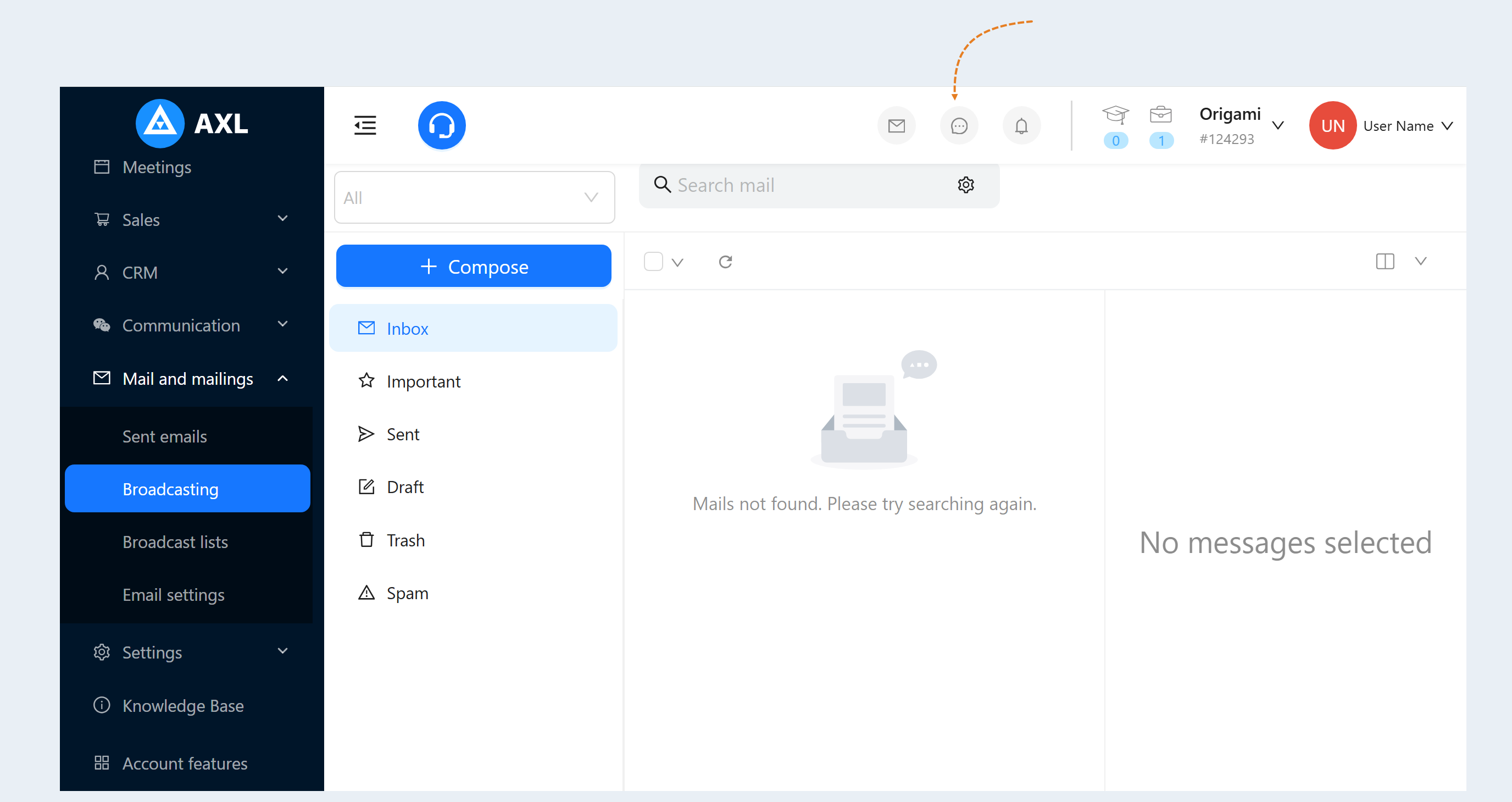Click the split-pane layout icon

point(1385,261)
